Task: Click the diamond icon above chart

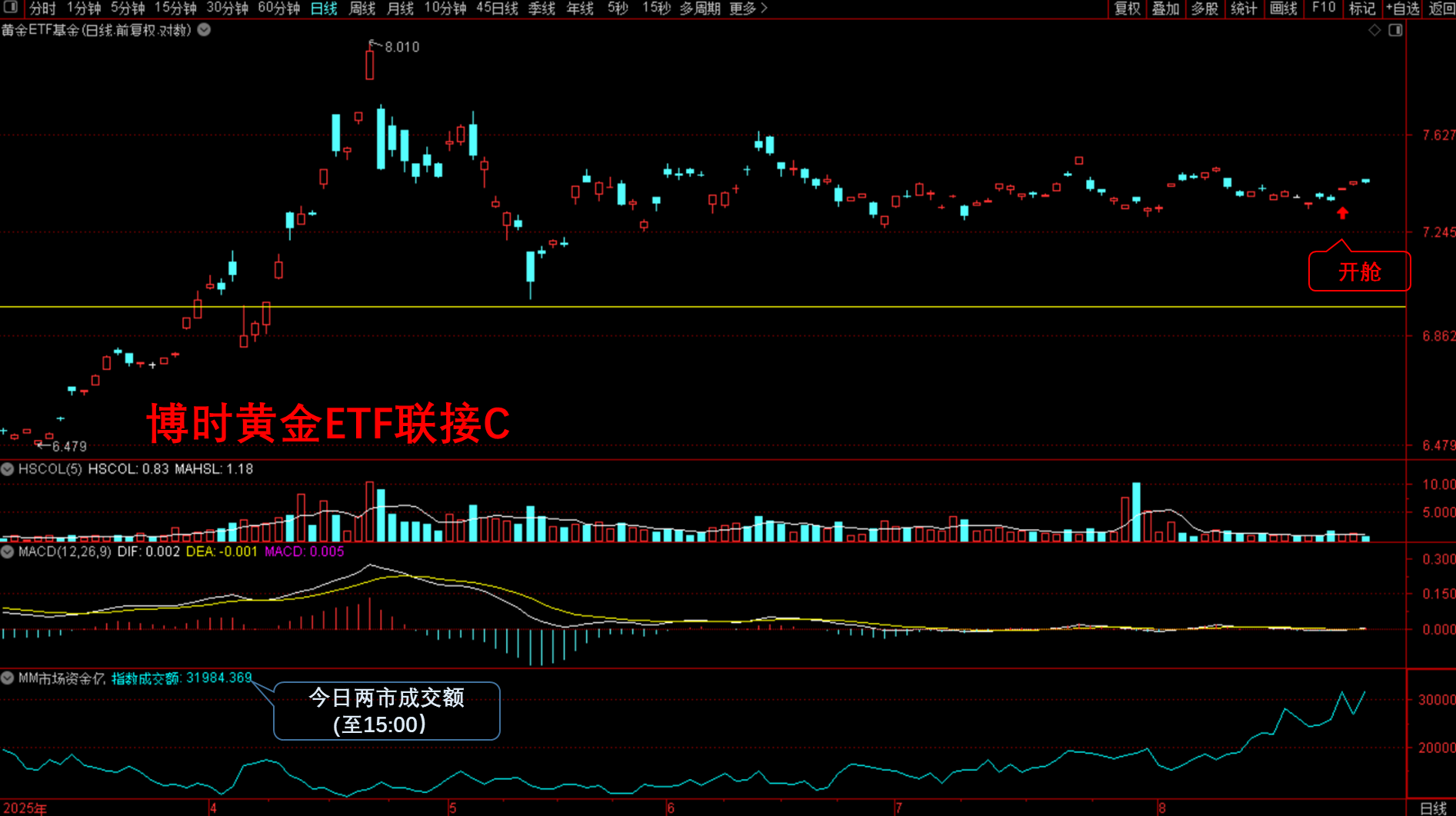Action: coord(1374,30)
